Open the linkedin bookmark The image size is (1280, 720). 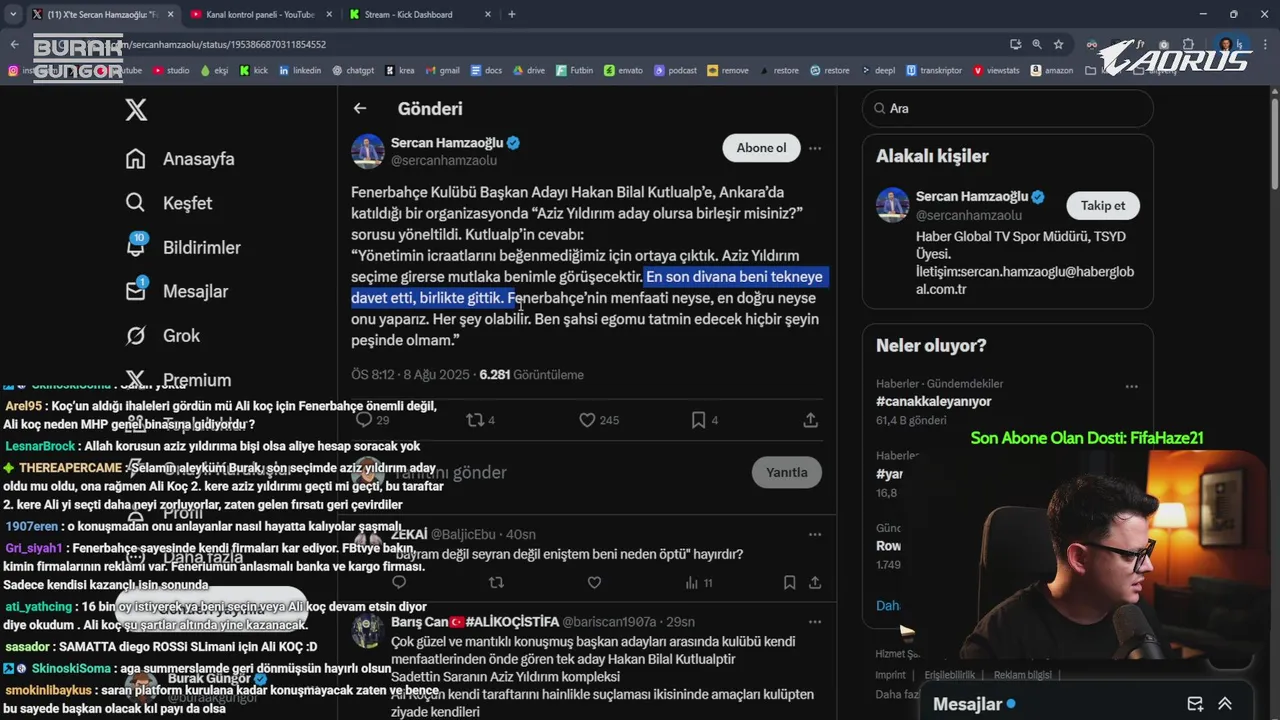pyautogui.click(x=300, y=70)
